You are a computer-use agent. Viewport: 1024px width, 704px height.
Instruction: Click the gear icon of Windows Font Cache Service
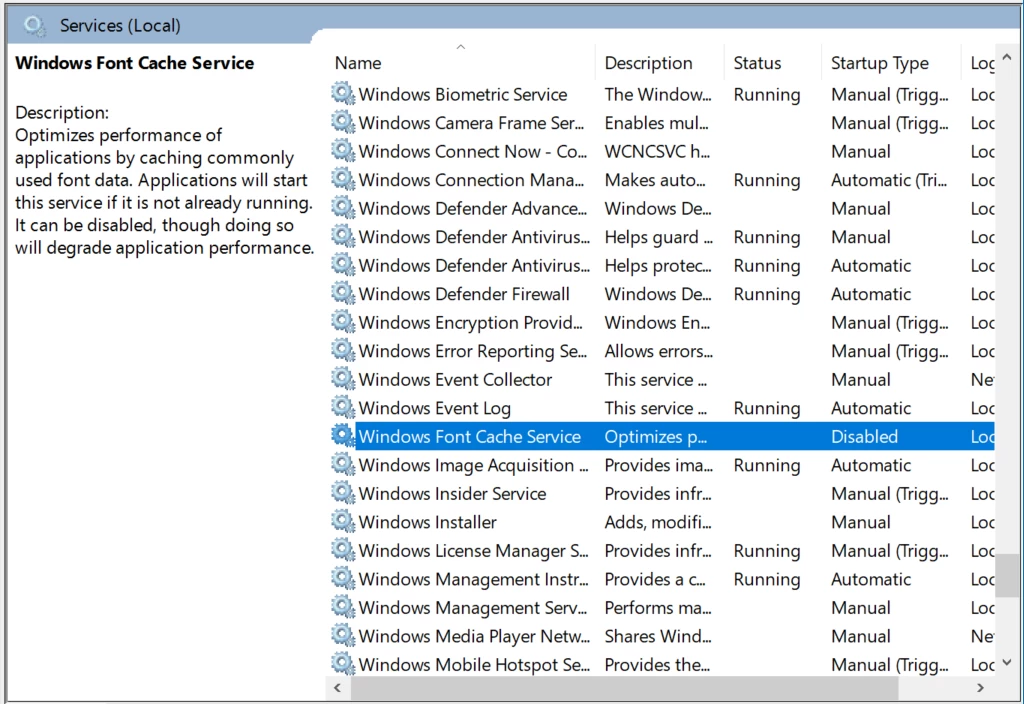point(343,436)
